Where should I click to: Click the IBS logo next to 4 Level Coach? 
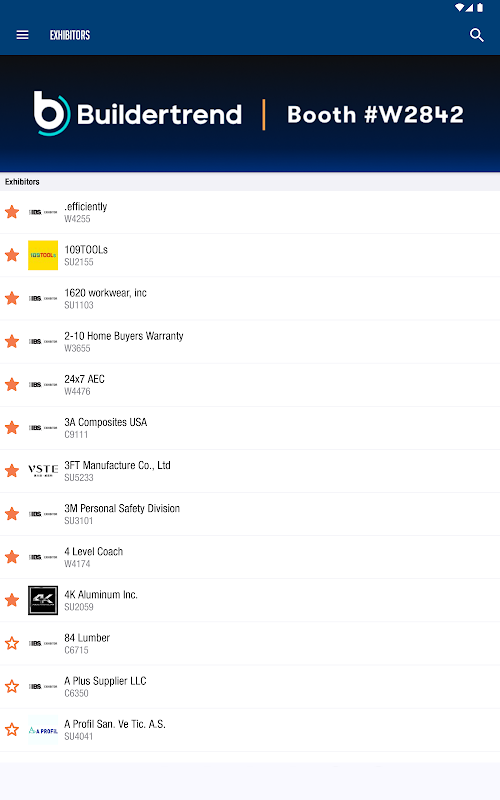coord(43,557)
